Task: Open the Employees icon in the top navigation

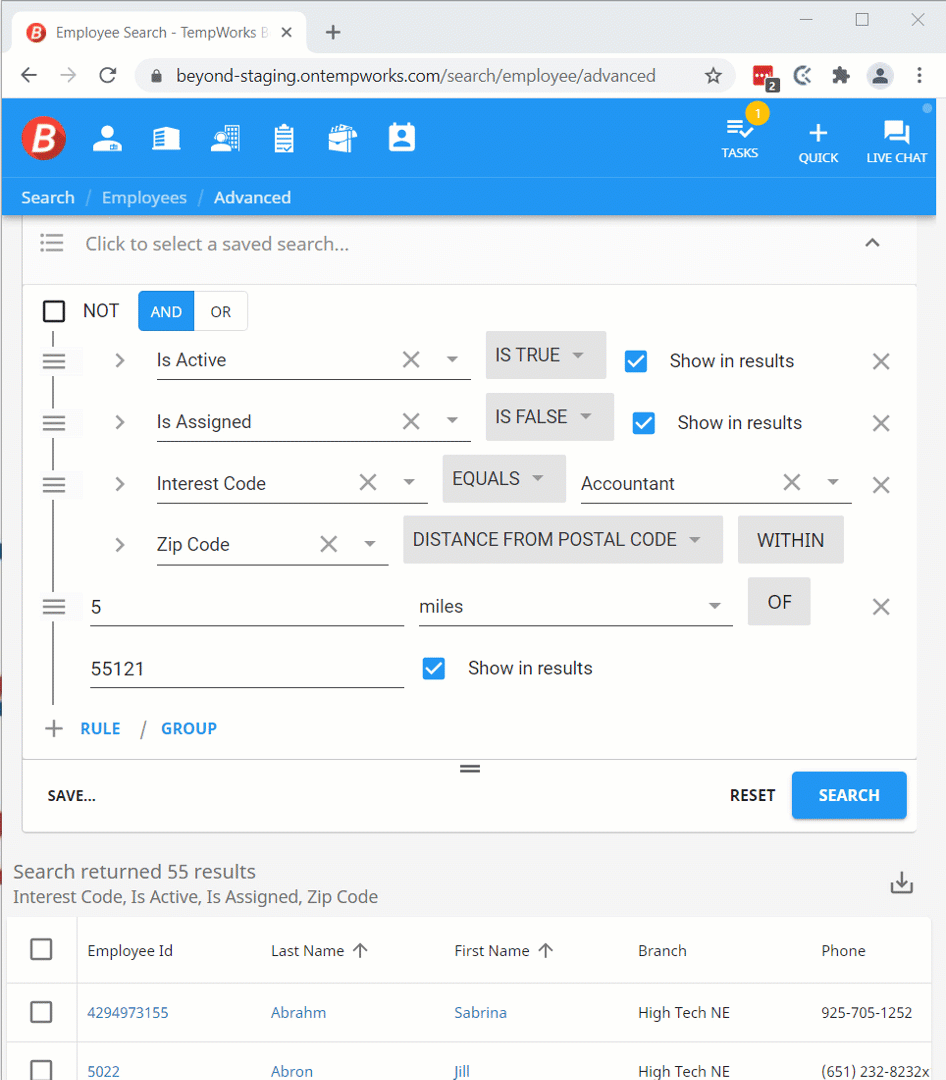Action: (x=107, y=138)
